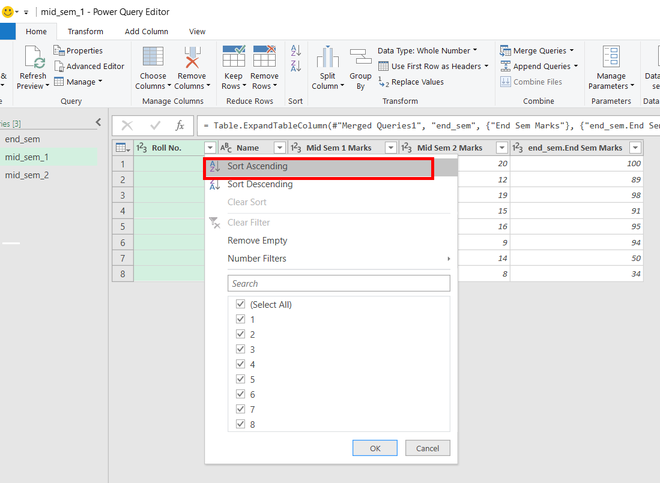Click the Split Column icon
660x483 pixels.
pos(327,57)
